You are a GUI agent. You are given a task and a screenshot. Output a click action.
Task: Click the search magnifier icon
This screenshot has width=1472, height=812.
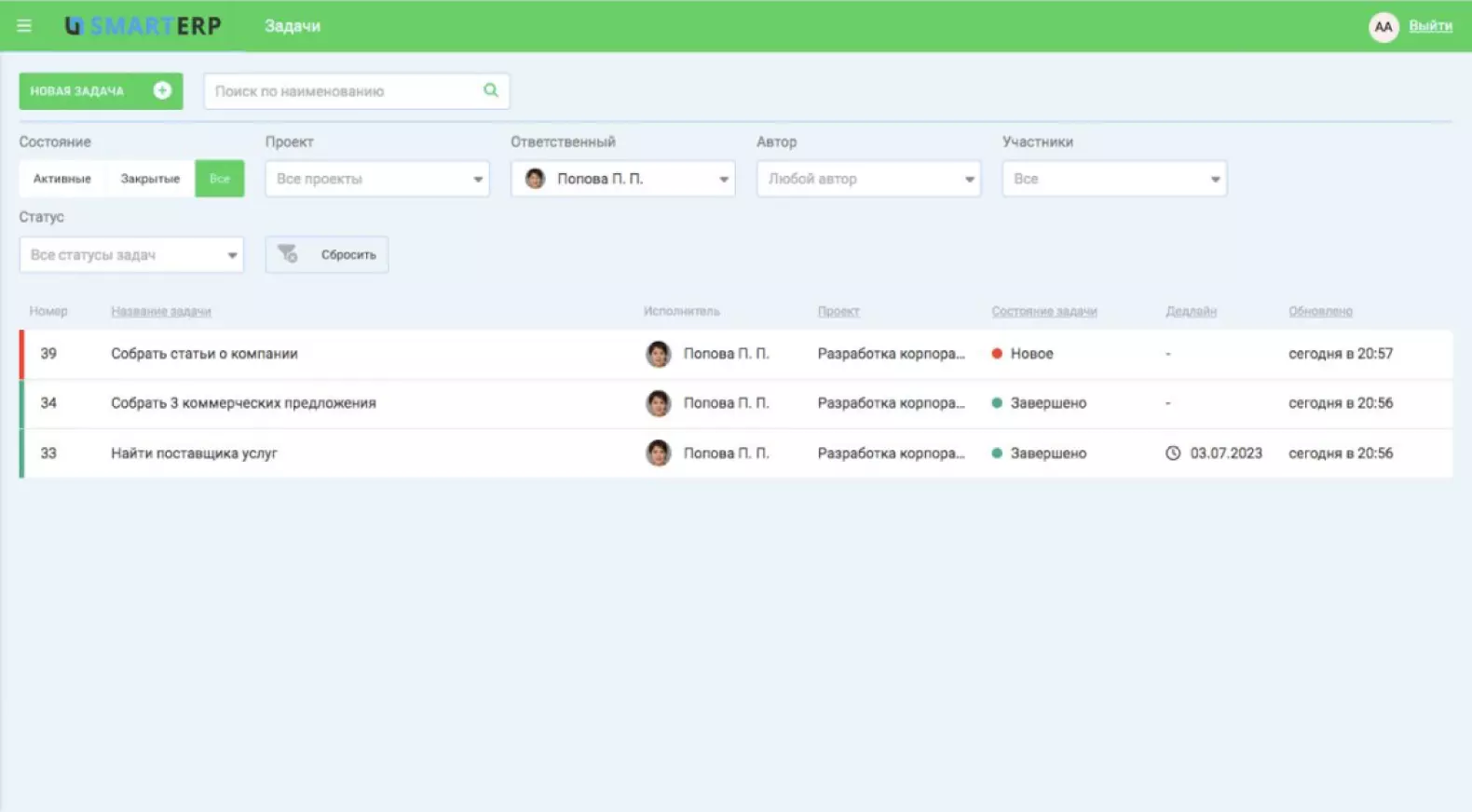(x=491, y=90)
